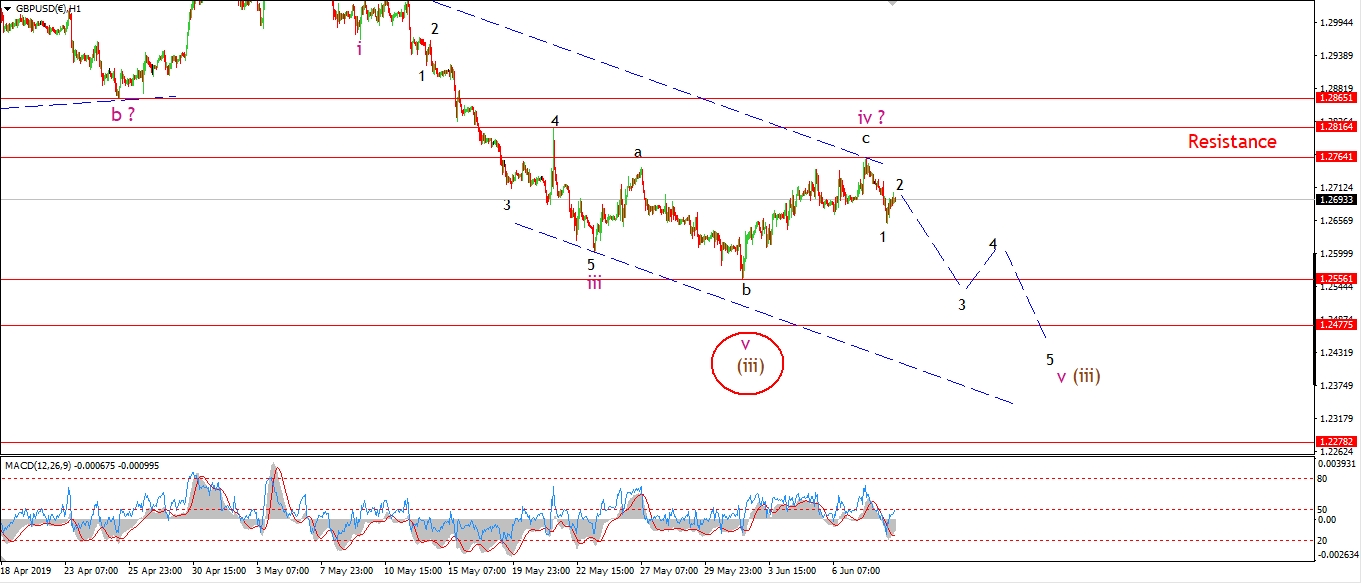Viewport: 1362px width, 584px height.
Task: Click the red 1.28651 price tag
Action: tap(1337, 98)
